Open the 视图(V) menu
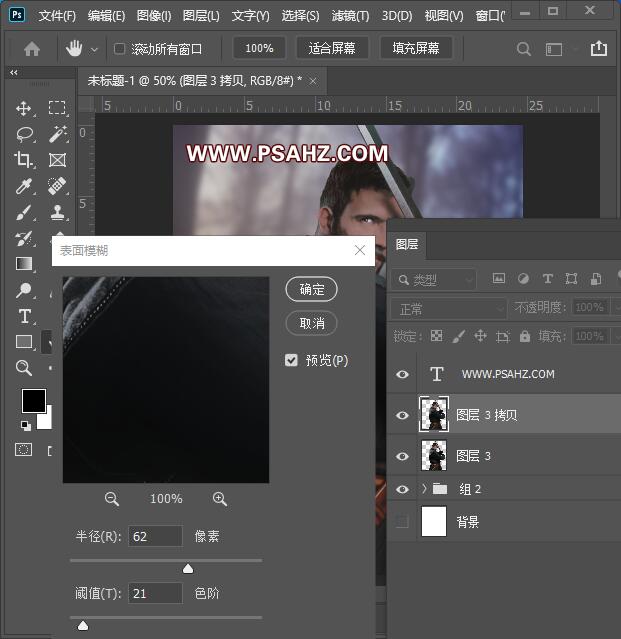This screenshot has height=639, width=621. tap(444, 16)
